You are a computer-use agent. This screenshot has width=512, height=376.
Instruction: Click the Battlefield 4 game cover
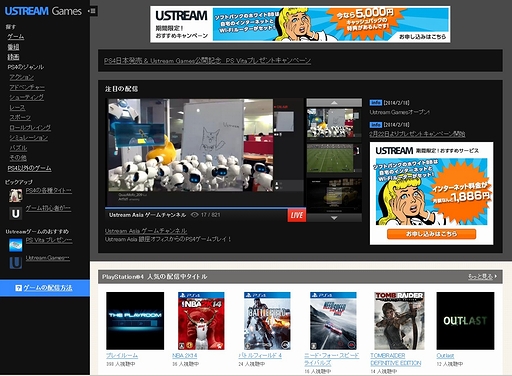coord(267,321)
